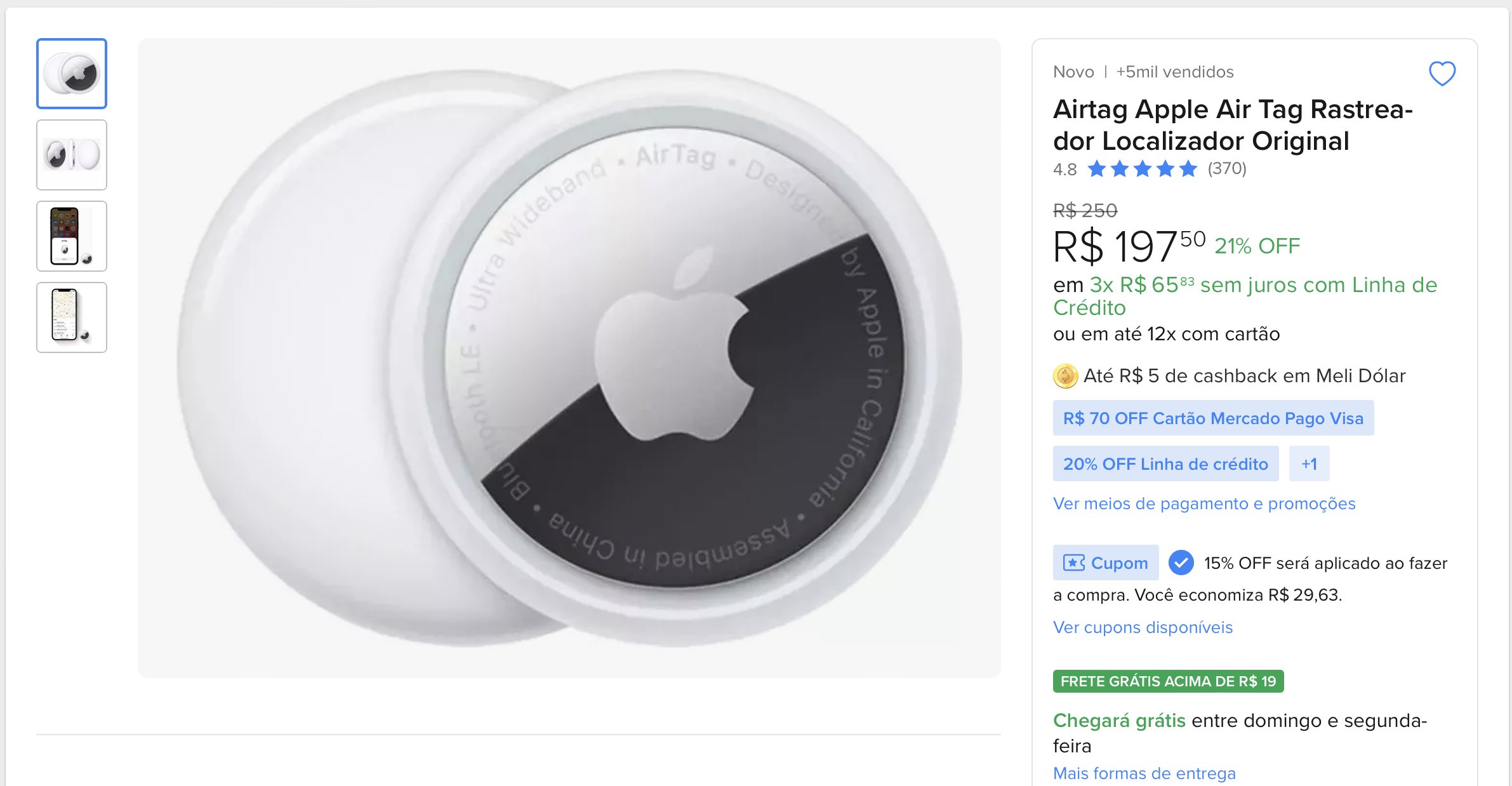The image size is (1512, 786).
Task: Click the FRETE GRÁTIS ACIMA DE R$ 19 badge
Action: coord(1168,681)
